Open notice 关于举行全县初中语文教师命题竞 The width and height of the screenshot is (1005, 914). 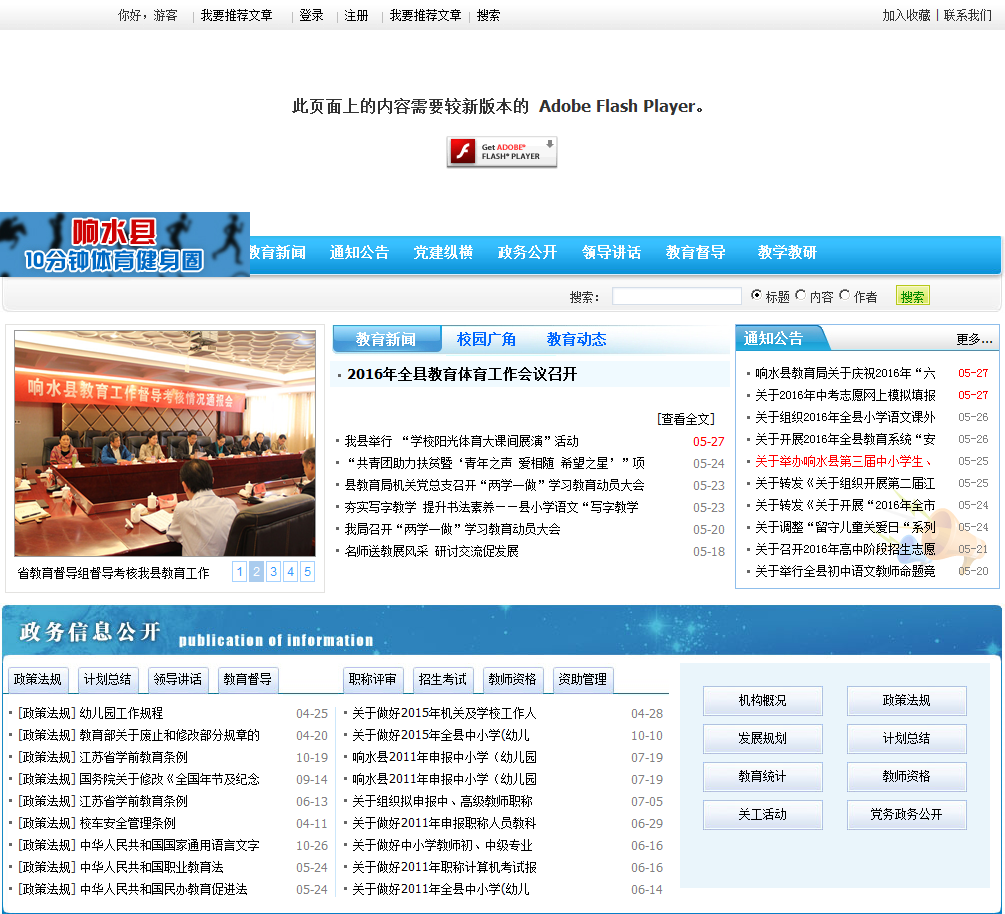[845, 571]
